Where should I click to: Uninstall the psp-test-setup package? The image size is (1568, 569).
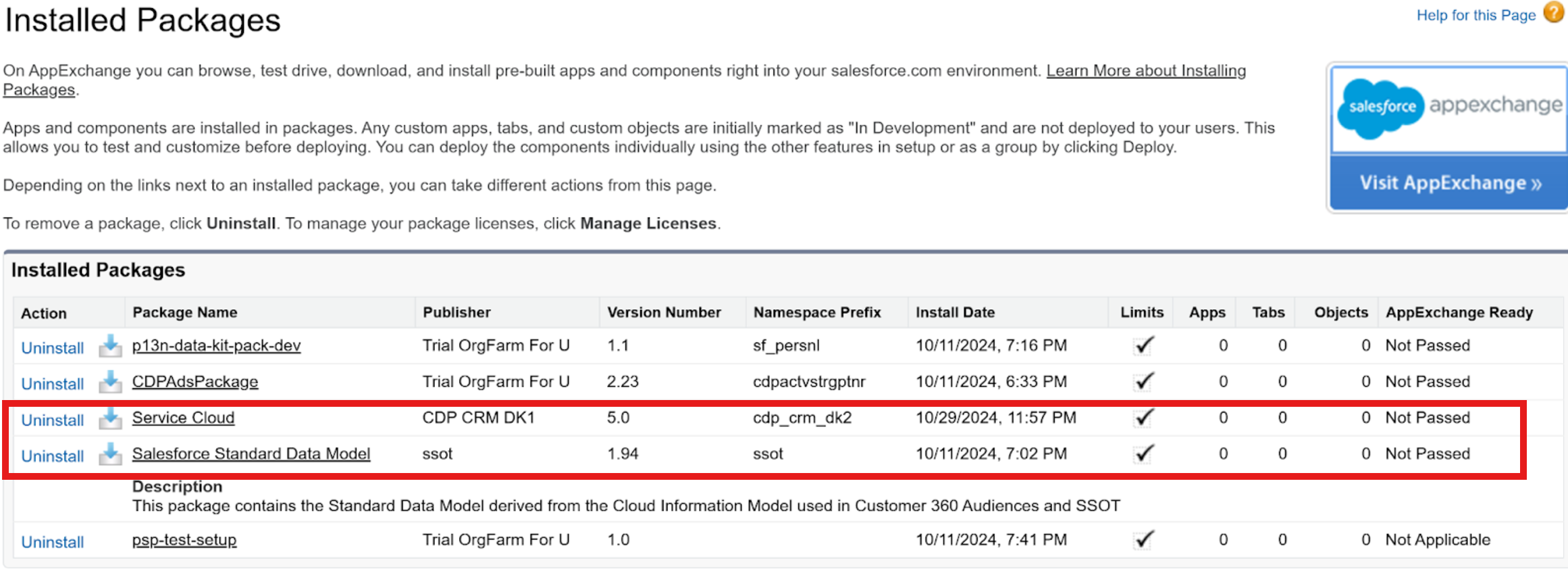click(53, 542)
